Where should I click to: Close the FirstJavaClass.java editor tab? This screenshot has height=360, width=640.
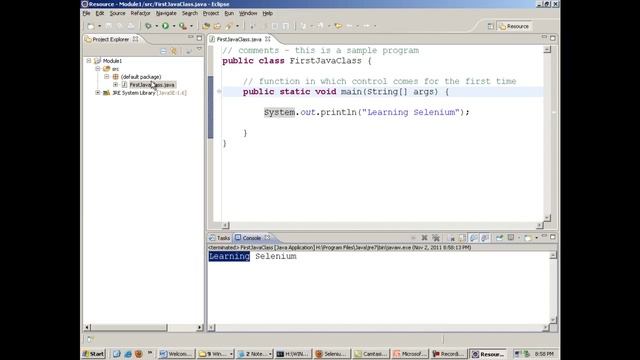tap(268, 39)
